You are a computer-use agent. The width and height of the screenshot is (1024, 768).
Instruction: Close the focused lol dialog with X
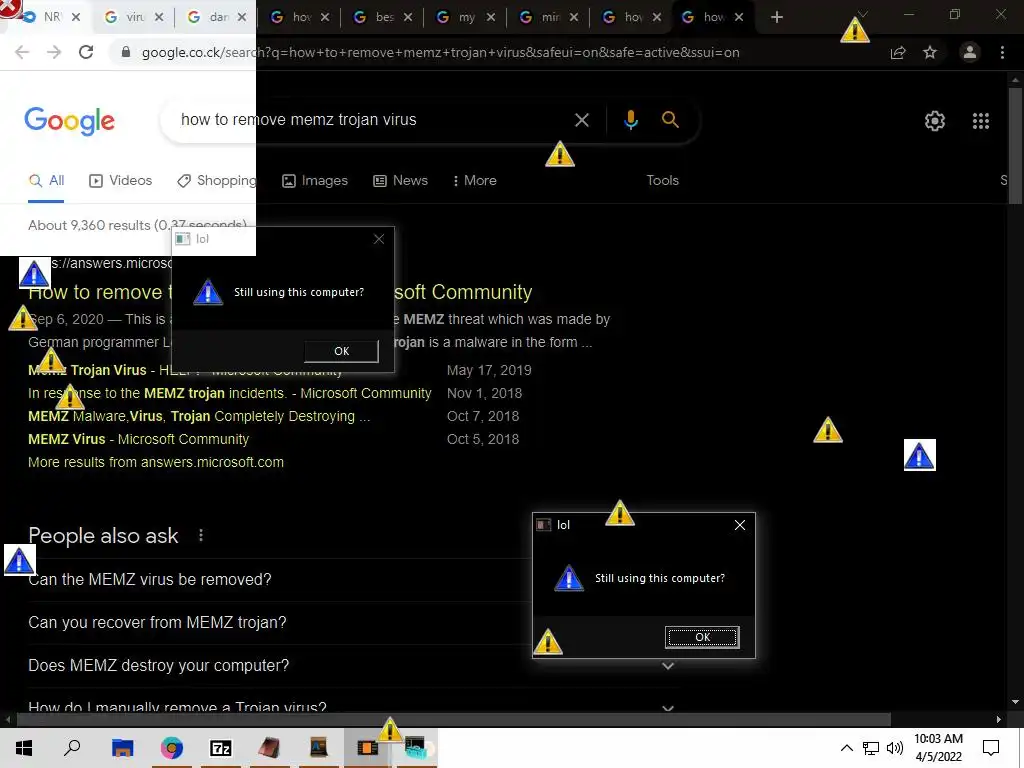click(740, 525)
